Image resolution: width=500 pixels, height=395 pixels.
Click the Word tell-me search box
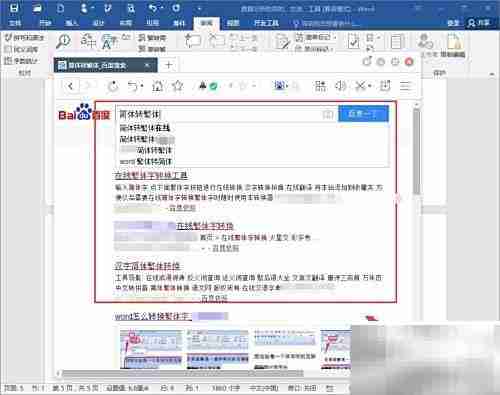point(326,23)
